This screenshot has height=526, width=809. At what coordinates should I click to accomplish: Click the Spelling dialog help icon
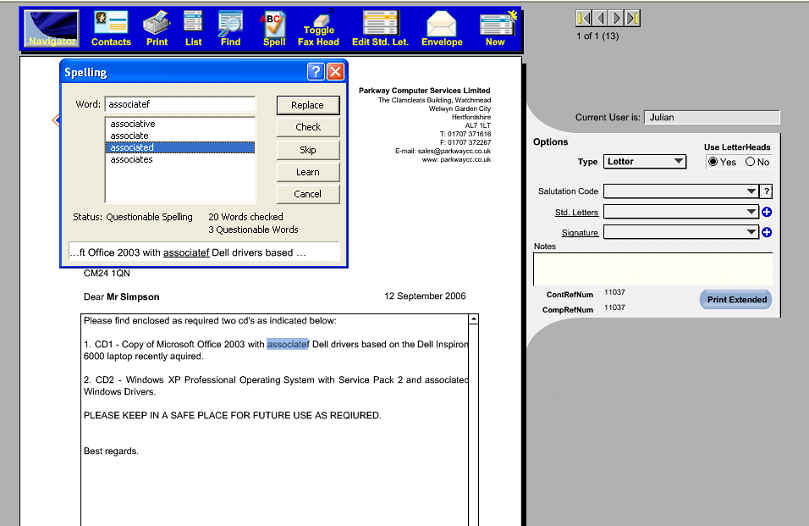[316, 72]
